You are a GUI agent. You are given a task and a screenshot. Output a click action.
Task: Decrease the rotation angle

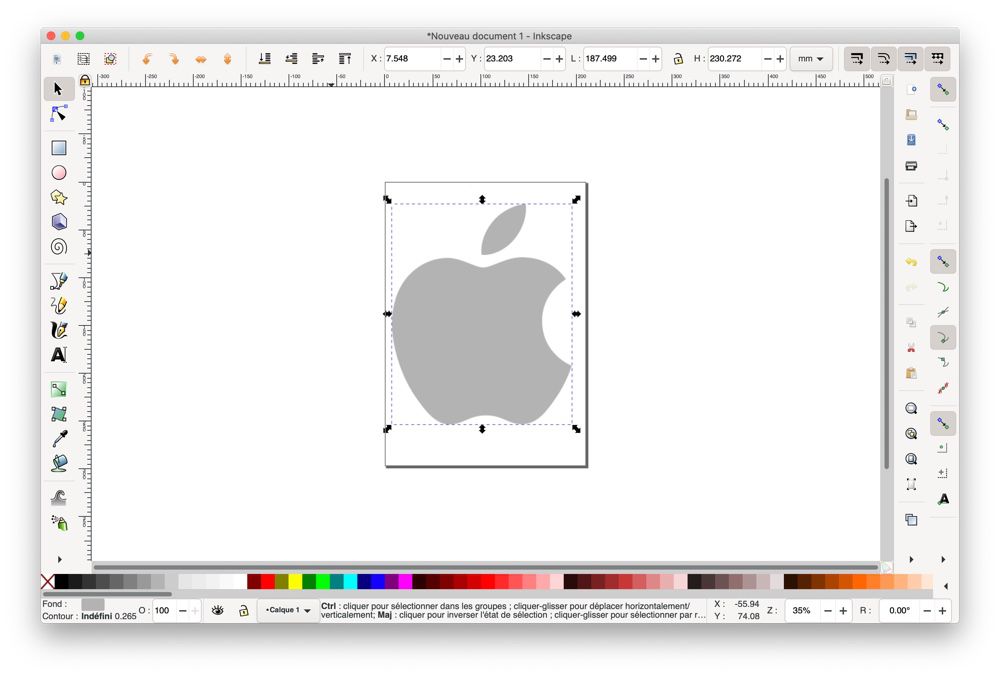(927, 611)
